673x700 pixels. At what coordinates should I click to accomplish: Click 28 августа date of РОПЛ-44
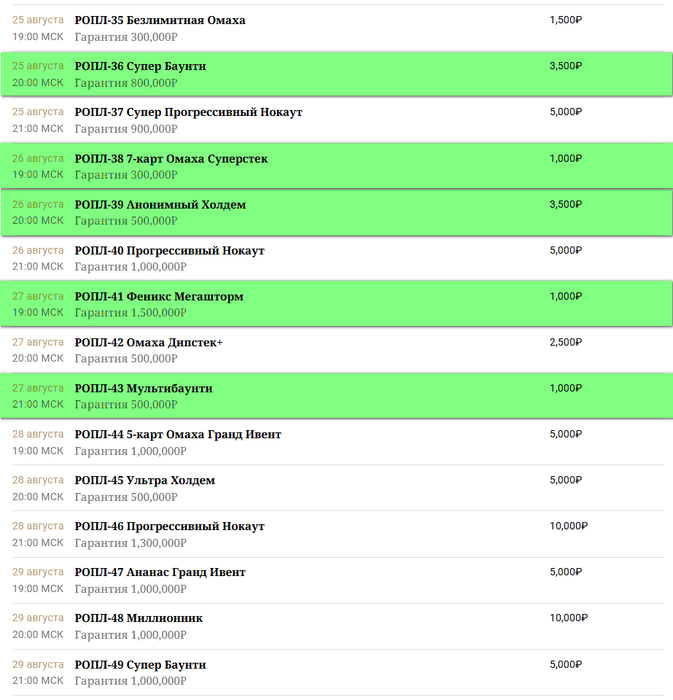pyautogui.click(x=38, y=434)
